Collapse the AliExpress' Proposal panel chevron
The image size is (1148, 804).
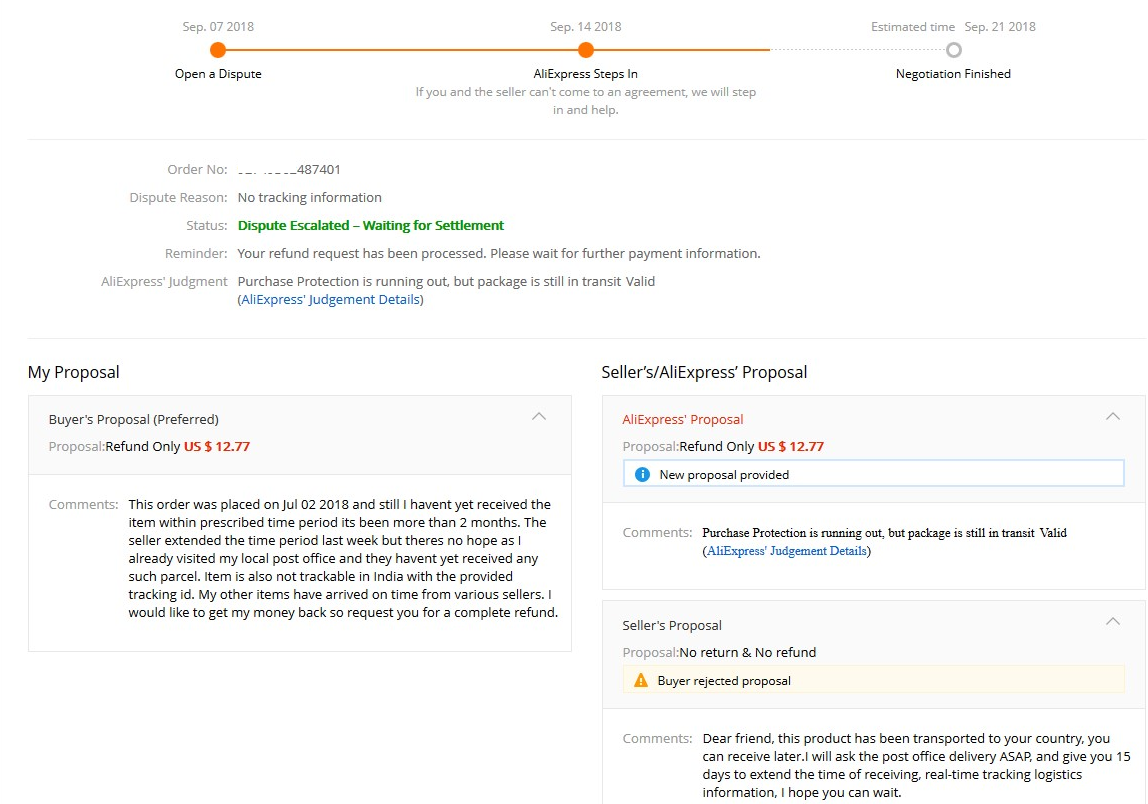click(x=1113, y=417)
